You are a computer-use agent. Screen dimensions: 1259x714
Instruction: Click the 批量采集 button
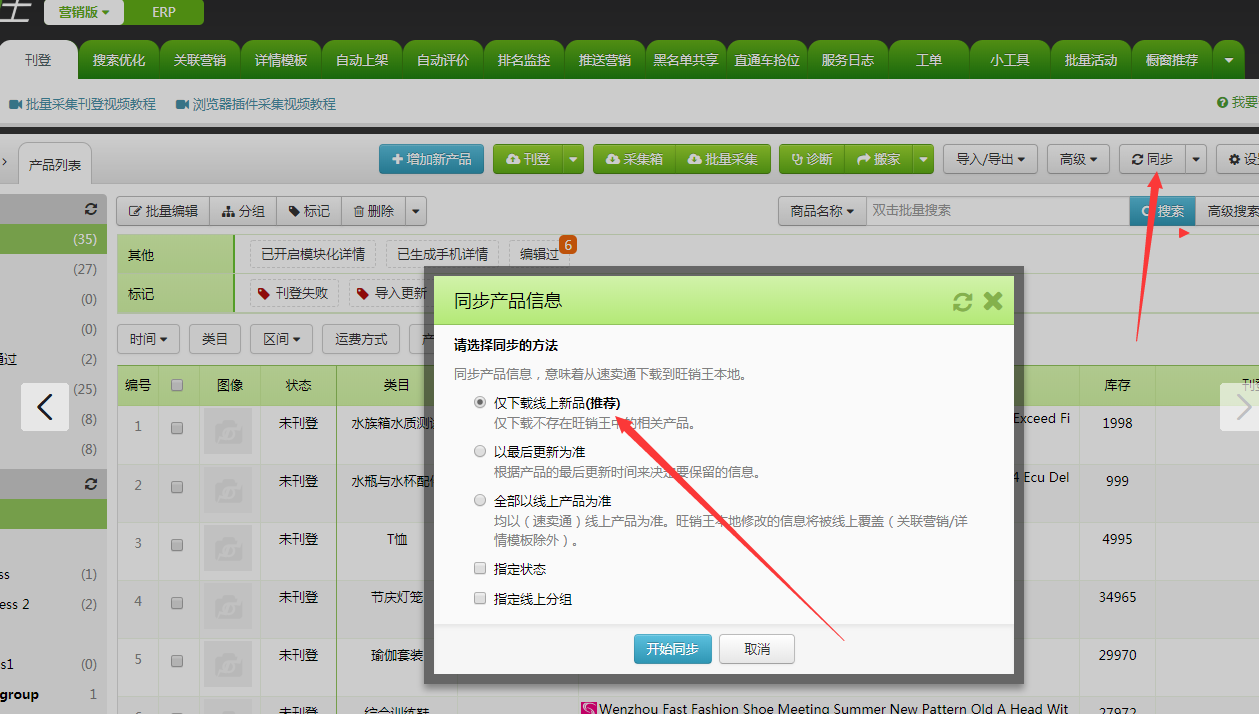(722, 159)
